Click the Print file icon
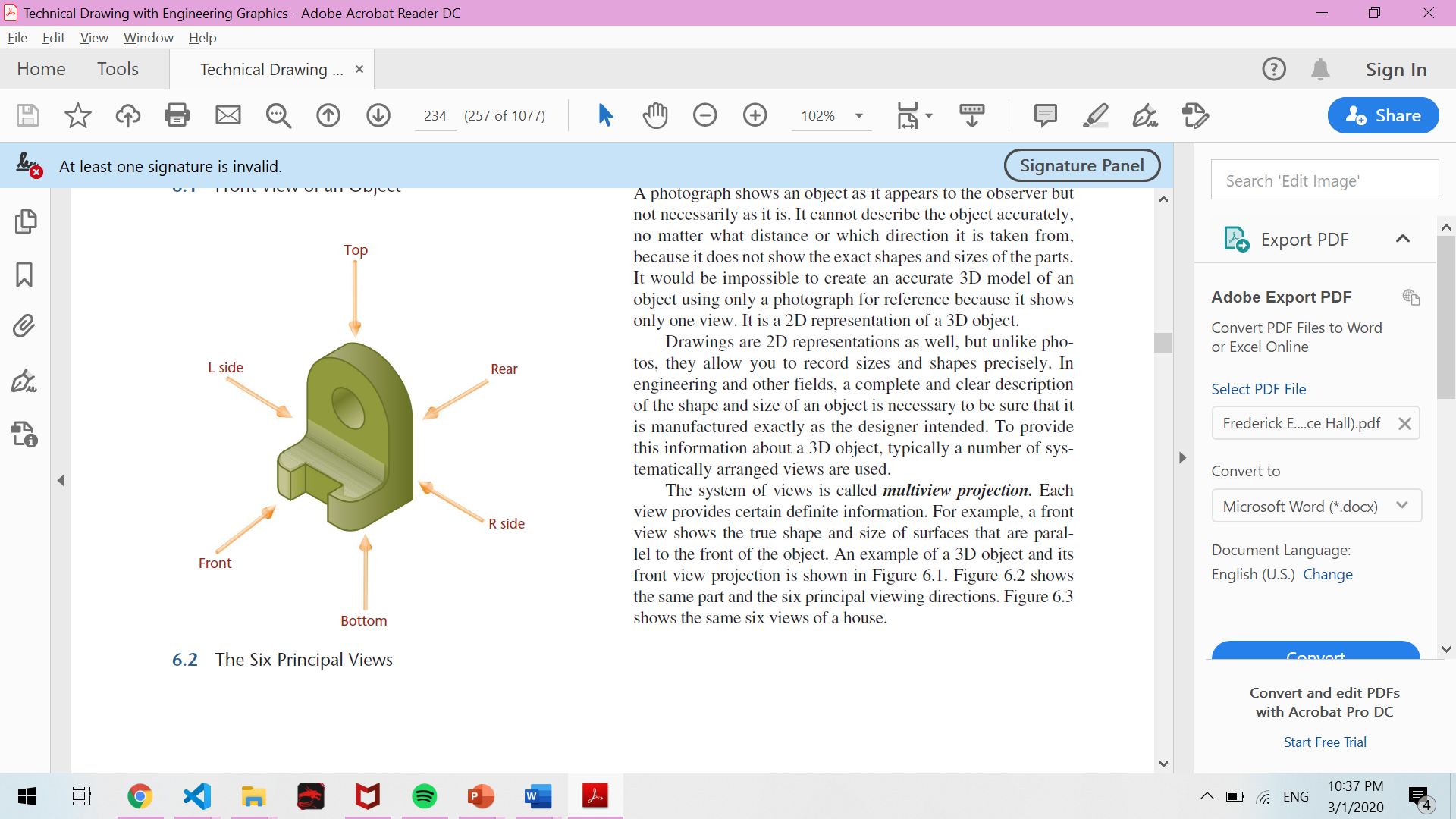The height and width of the screenshot is (819, 1456). tap(177, 115)
